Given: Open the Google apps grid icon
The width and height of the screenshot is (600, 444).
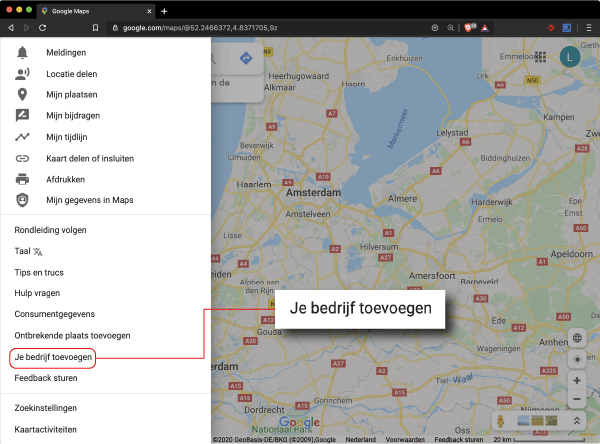Looking at the screenshot, I should 540,57.
